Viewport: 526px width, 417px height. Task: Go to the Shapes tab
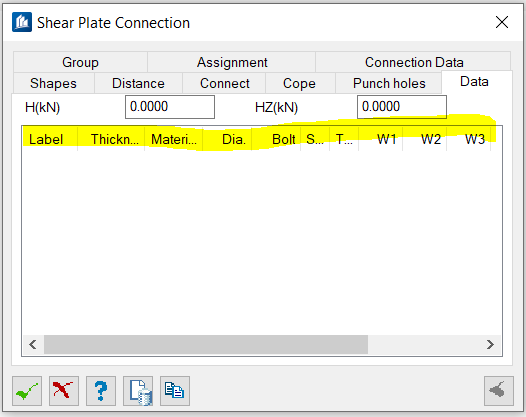pos(53,83)
